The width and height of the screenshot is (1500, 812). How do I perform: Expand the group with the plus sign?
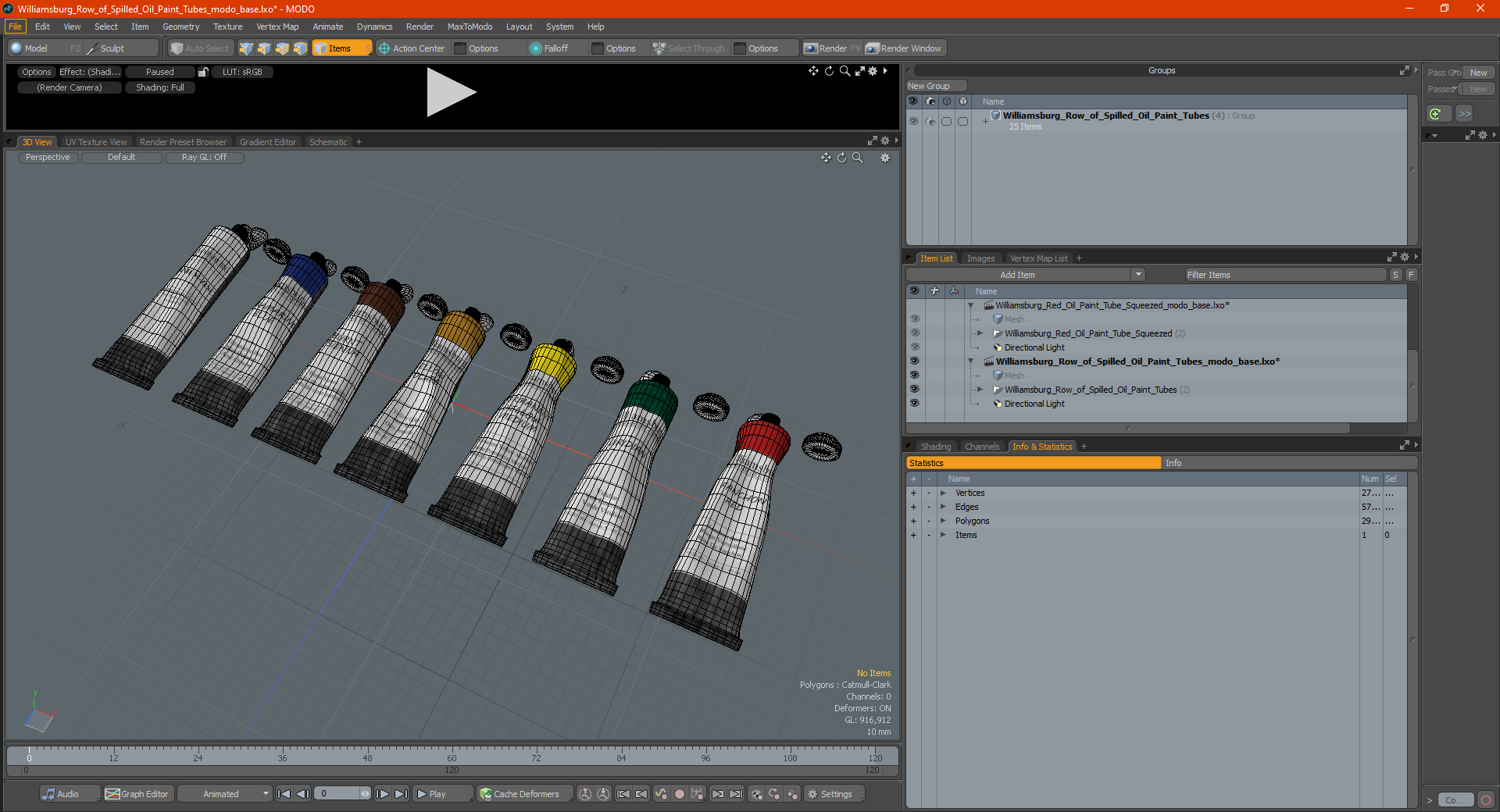pyautogui.click(x=985, y=121)
